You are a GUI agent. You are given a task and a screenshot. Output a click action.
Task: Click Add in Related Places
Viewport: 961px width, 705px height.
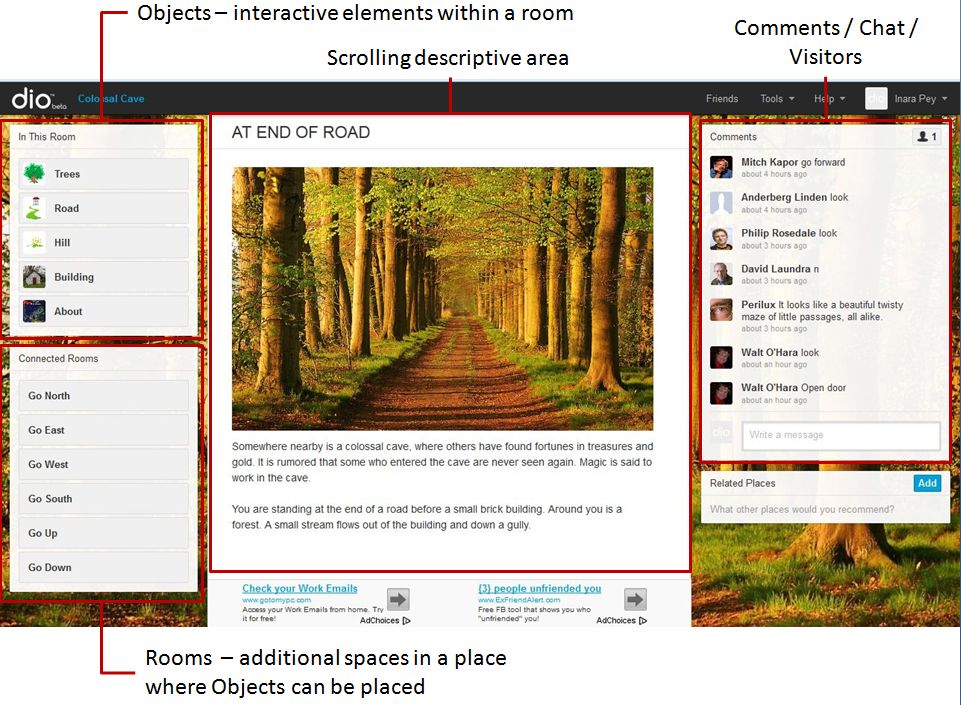(927, 483)
